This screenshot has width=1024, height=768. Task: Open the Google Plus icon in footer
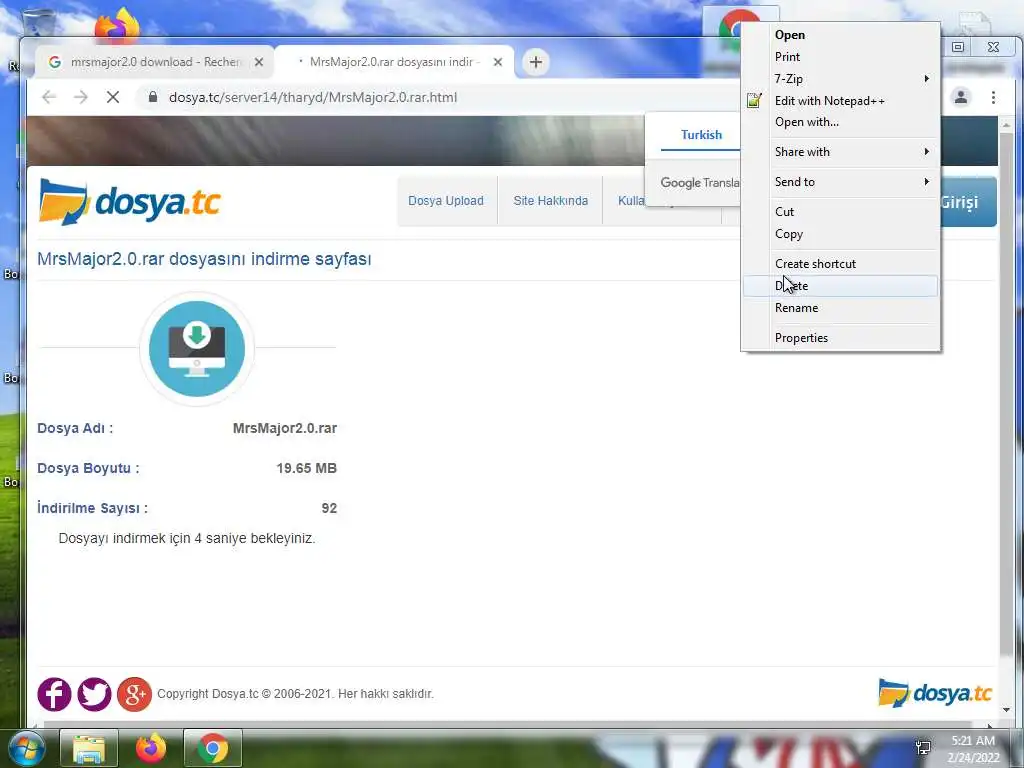coord(135,694)
